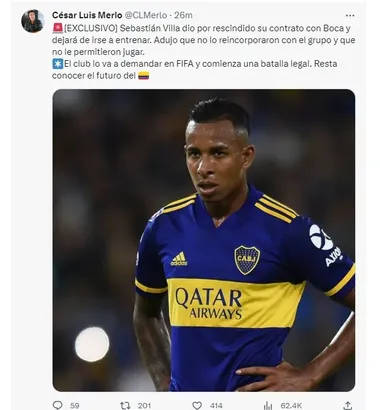This screenshot has width=380, height=410.
Task: Click the 201 retweets count
Action: 144,406
